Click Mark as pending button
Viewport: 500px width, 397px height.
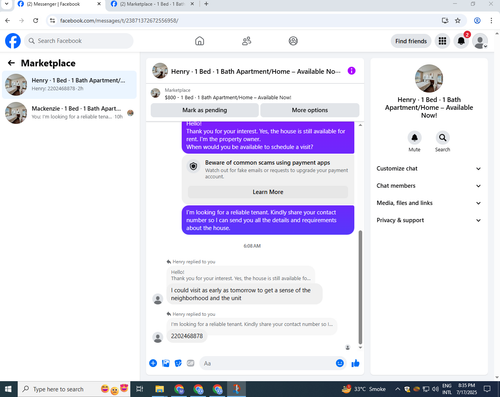point(205,110)
